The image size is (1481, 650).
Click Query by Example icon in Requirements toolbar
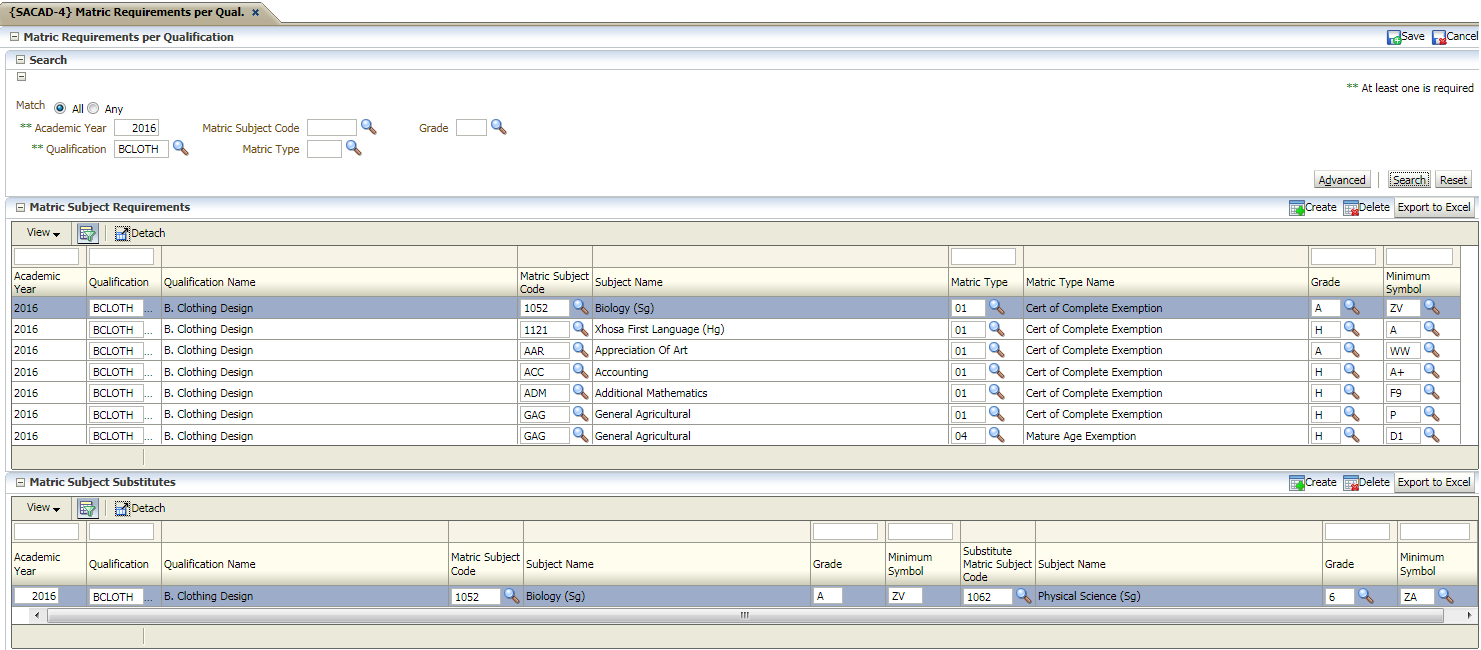coord(88,233)
